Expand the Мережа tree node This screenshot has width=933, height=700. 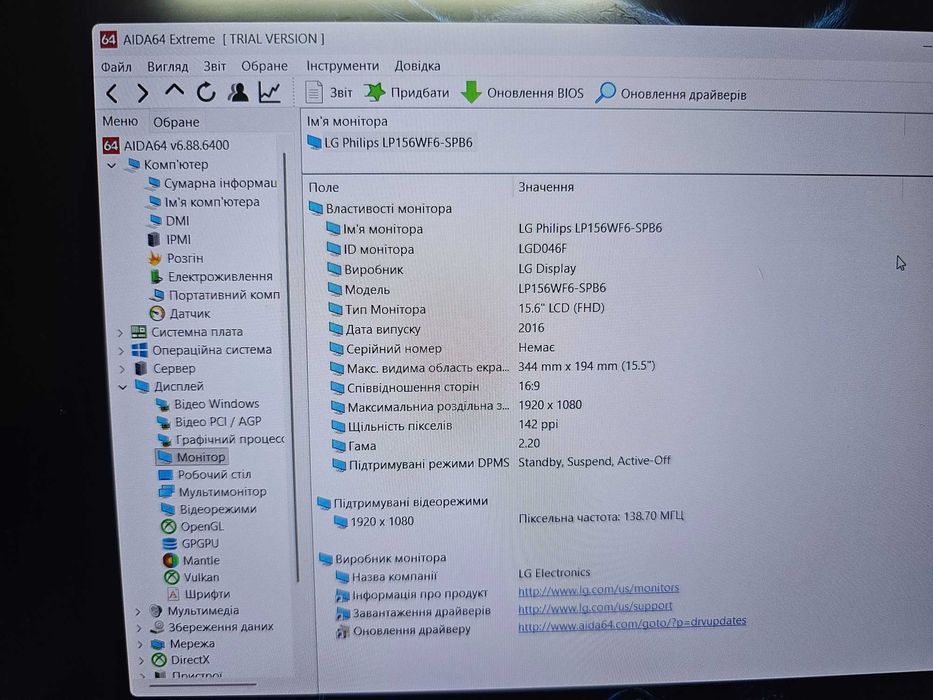tap(140, 644)
